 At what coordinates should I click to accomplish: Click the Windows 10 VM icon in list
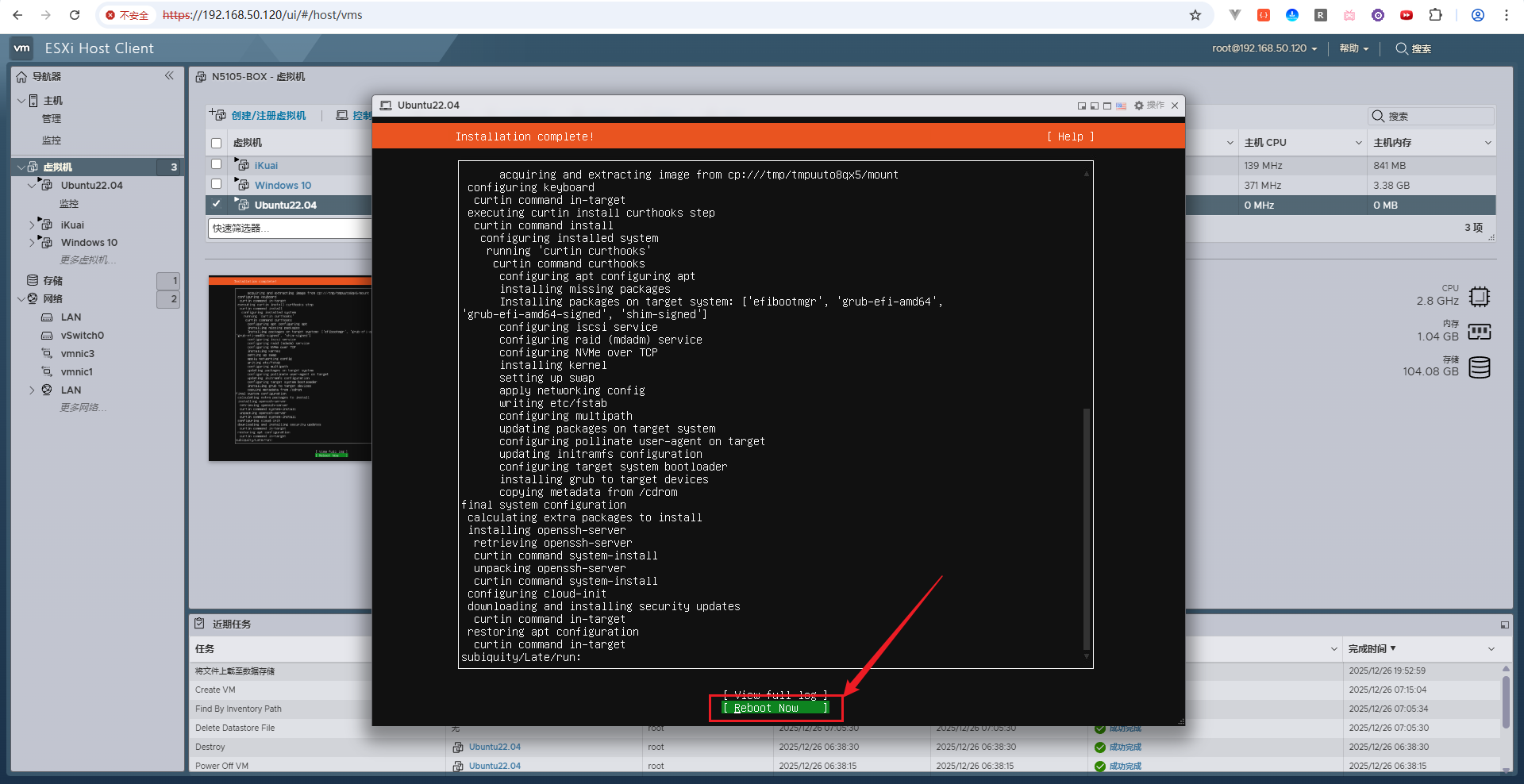coord(243,185)
